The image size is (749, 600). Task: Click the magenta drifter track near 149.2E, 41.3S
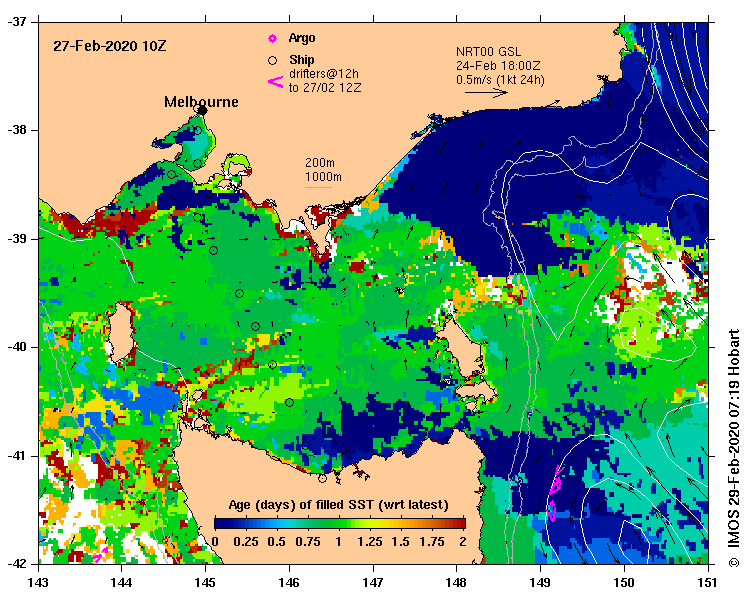tap(554, 492)
